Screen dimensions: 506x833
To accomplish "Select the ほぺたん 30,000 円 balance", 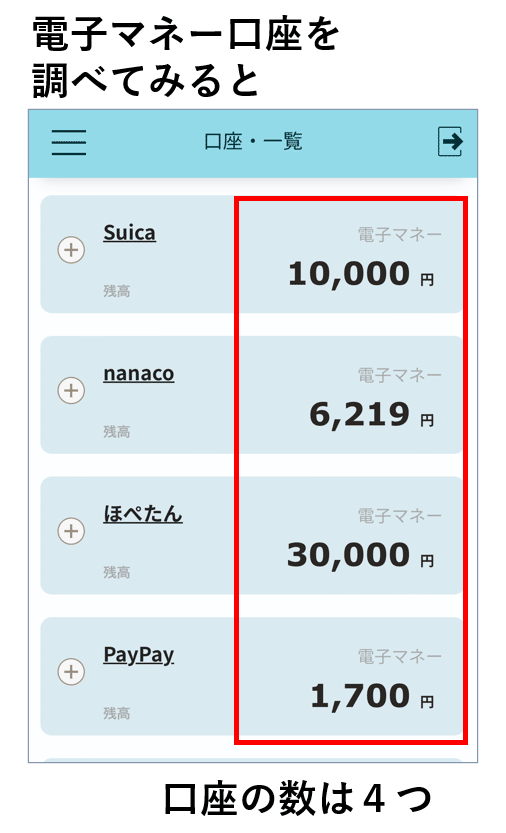I will 361,555.
